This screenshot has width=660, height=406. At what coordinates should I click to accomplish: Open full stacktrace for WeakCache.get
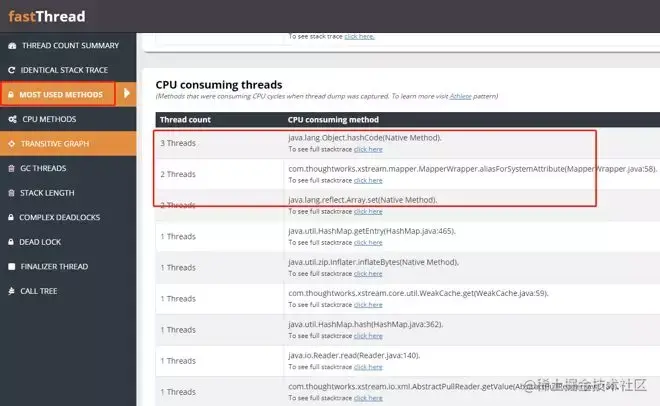click(368, 305)
